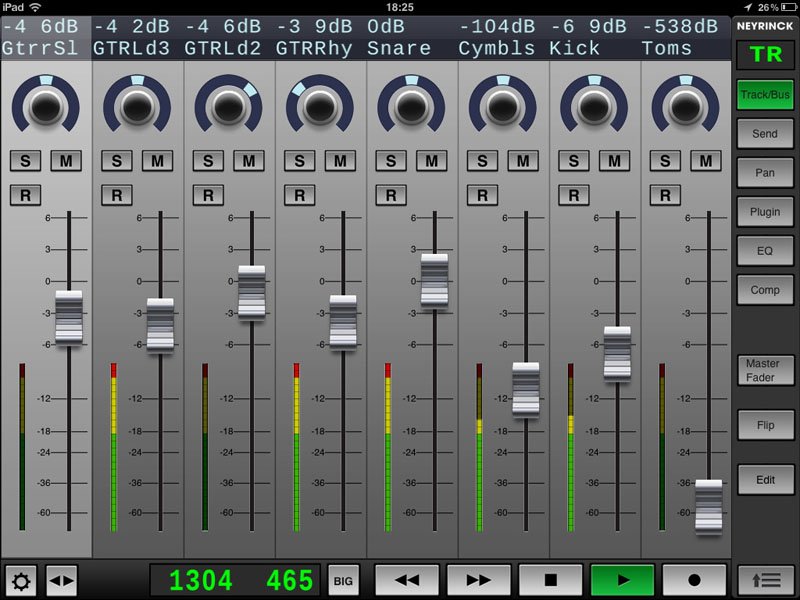The height and width of the screenshot is (600, 800).
Task: Grab the Toms volume fader
Action: pos(709,507)
